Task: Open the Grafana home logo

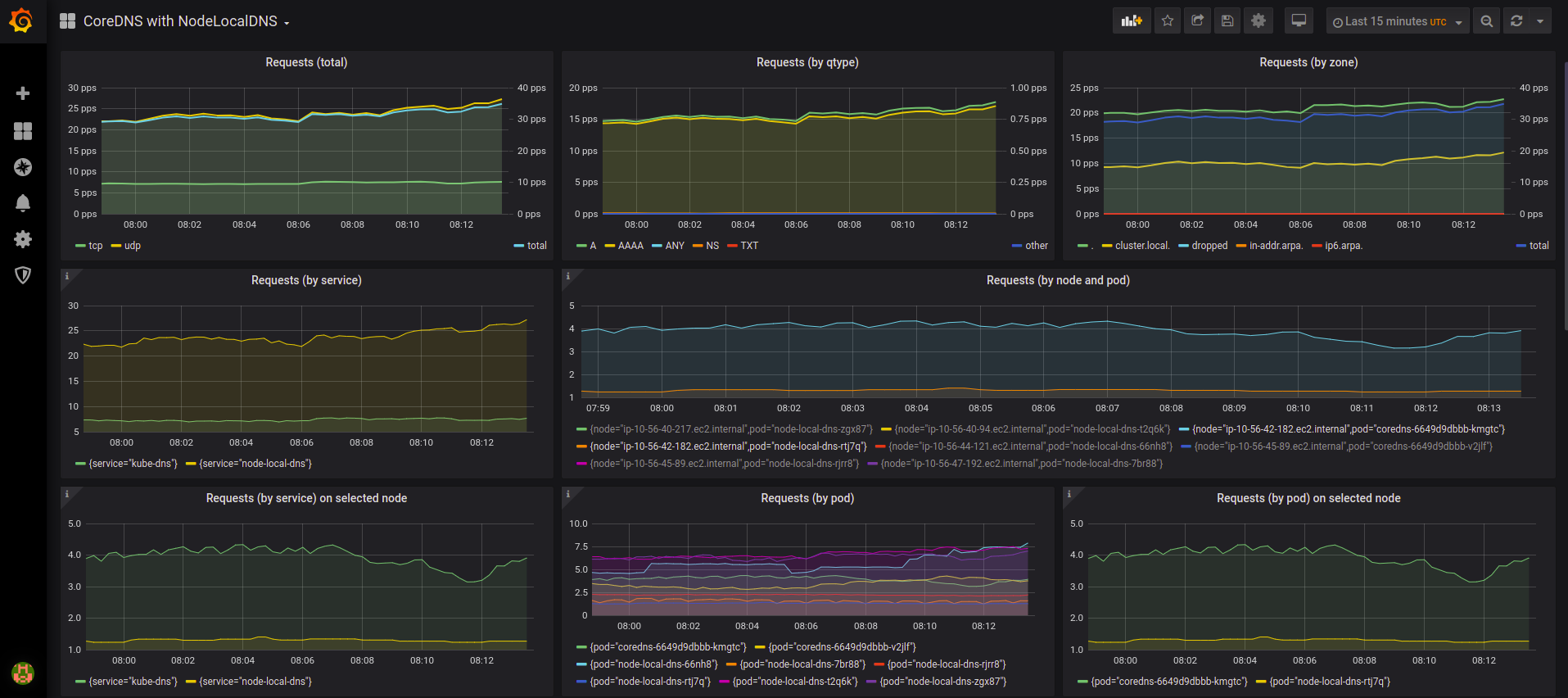Action: [22, 20]
